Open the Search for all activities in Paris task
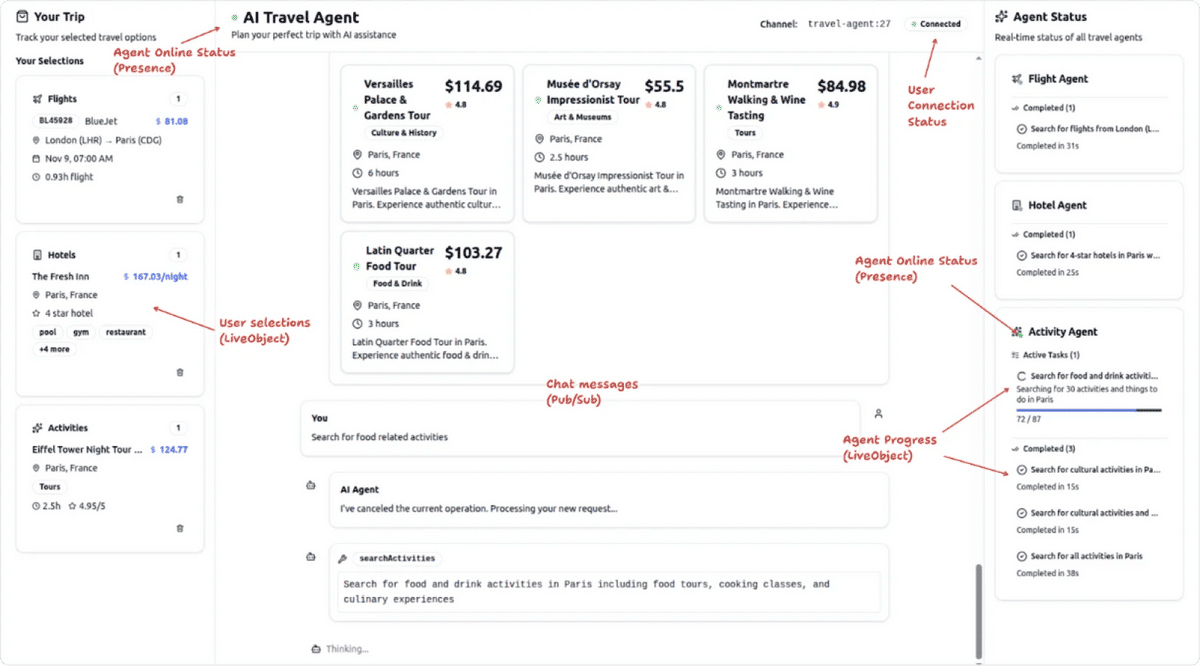 tap(1085, 556)
